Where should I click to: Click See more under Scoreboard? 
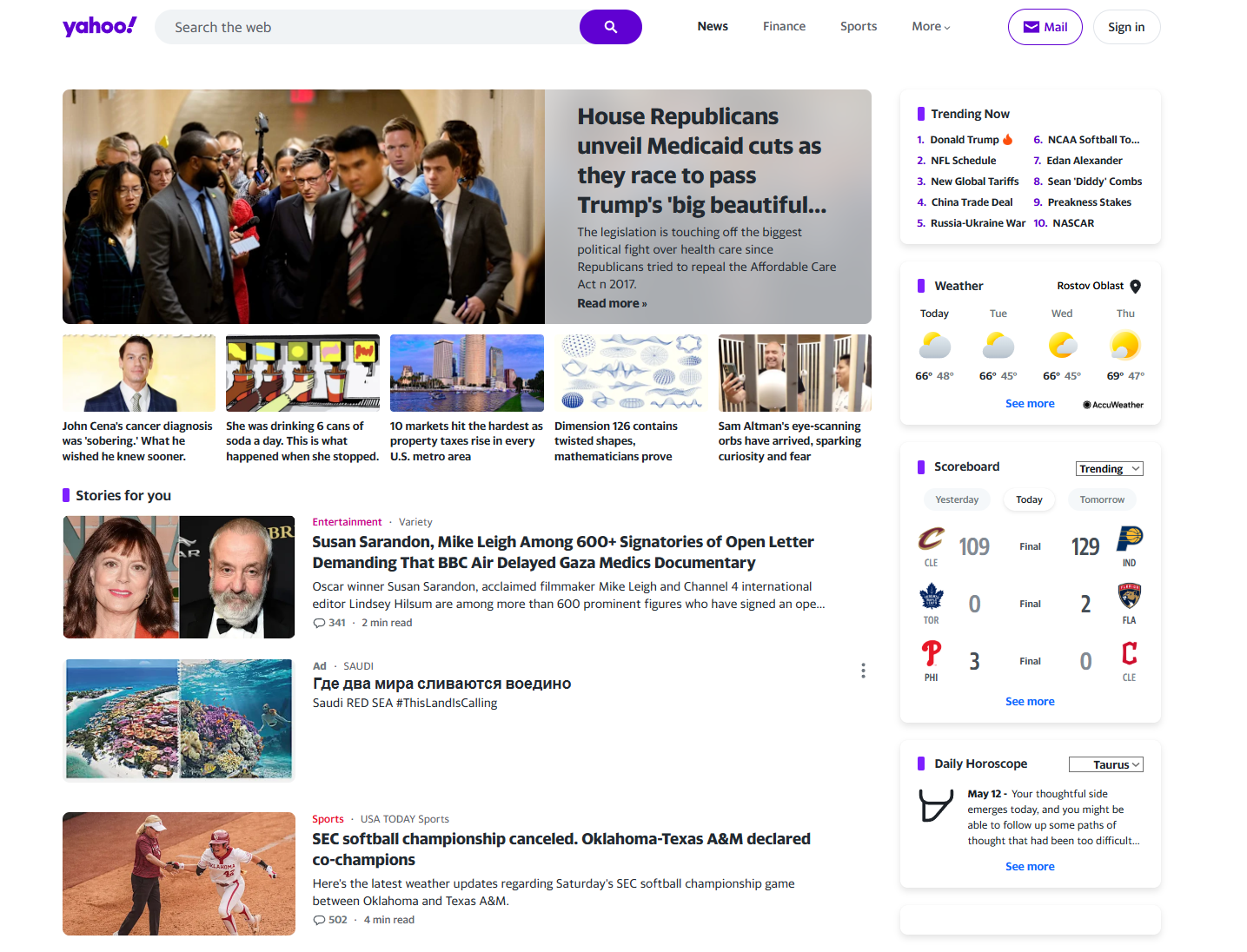coord(1030,701)
